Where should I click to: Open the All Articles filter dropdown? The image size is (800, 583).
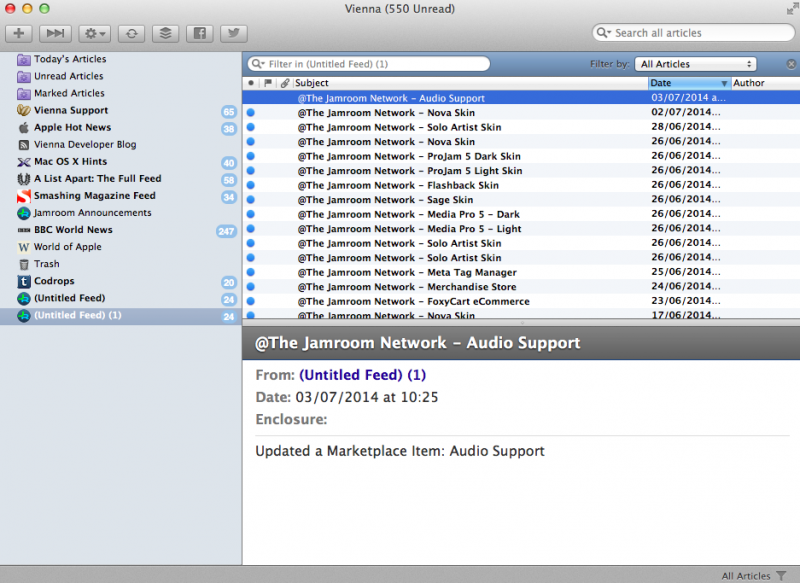pyautogui.click(x=696, y=64)
